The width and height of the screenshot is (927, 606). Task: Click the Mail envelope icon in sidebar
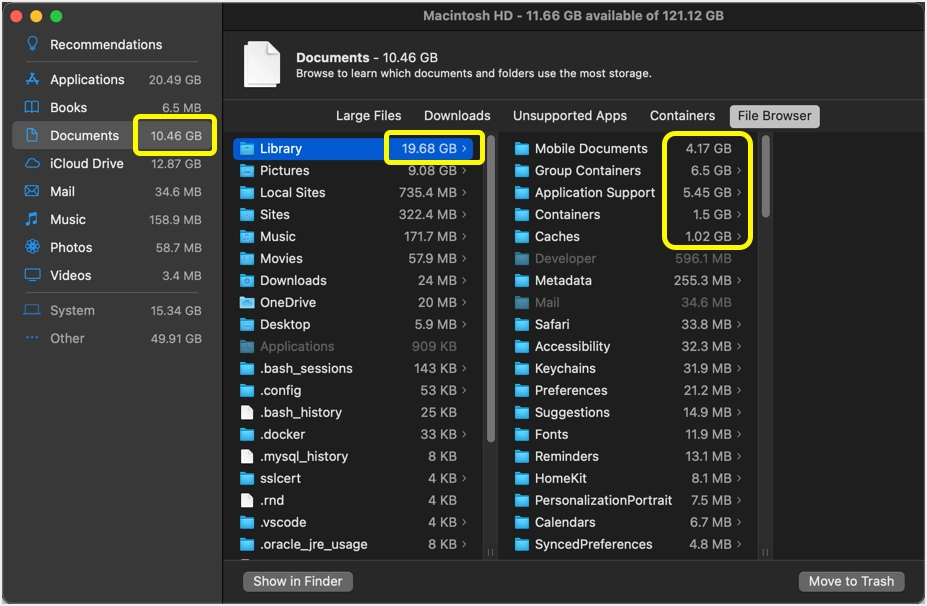[x=32, y=191]
